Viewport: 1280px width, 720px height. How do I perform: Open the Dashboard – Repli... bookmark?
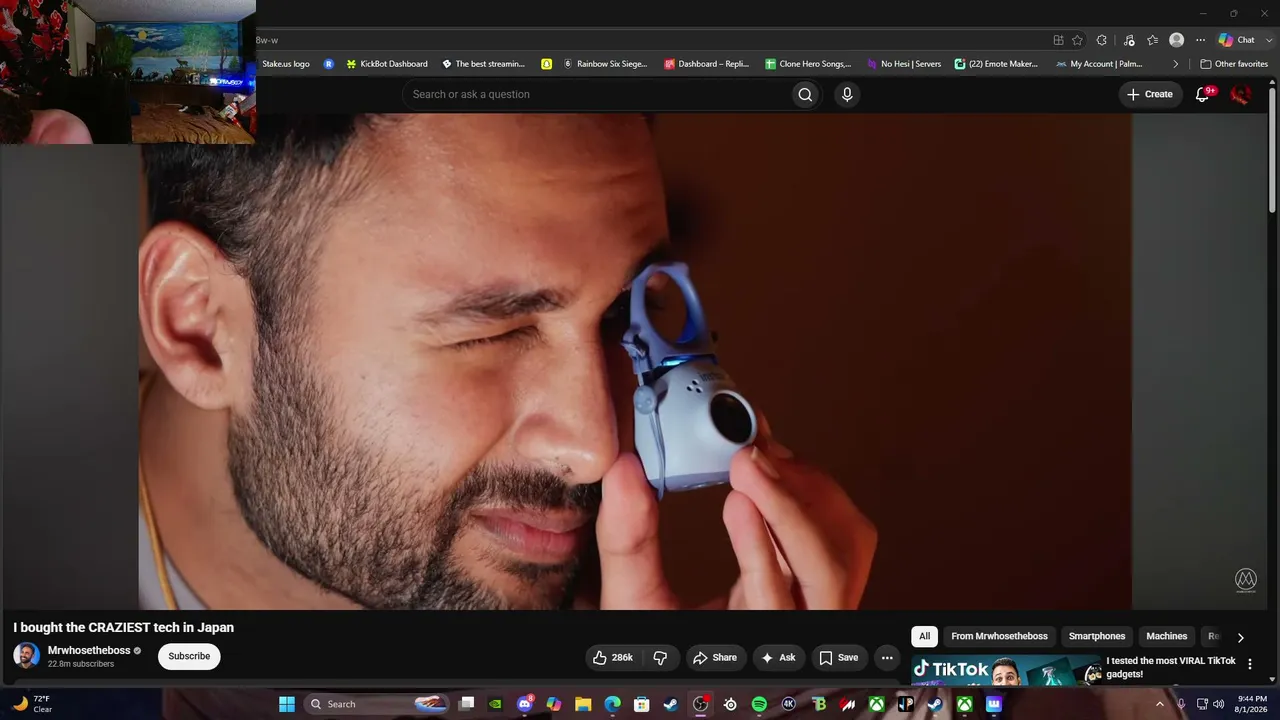706,64
